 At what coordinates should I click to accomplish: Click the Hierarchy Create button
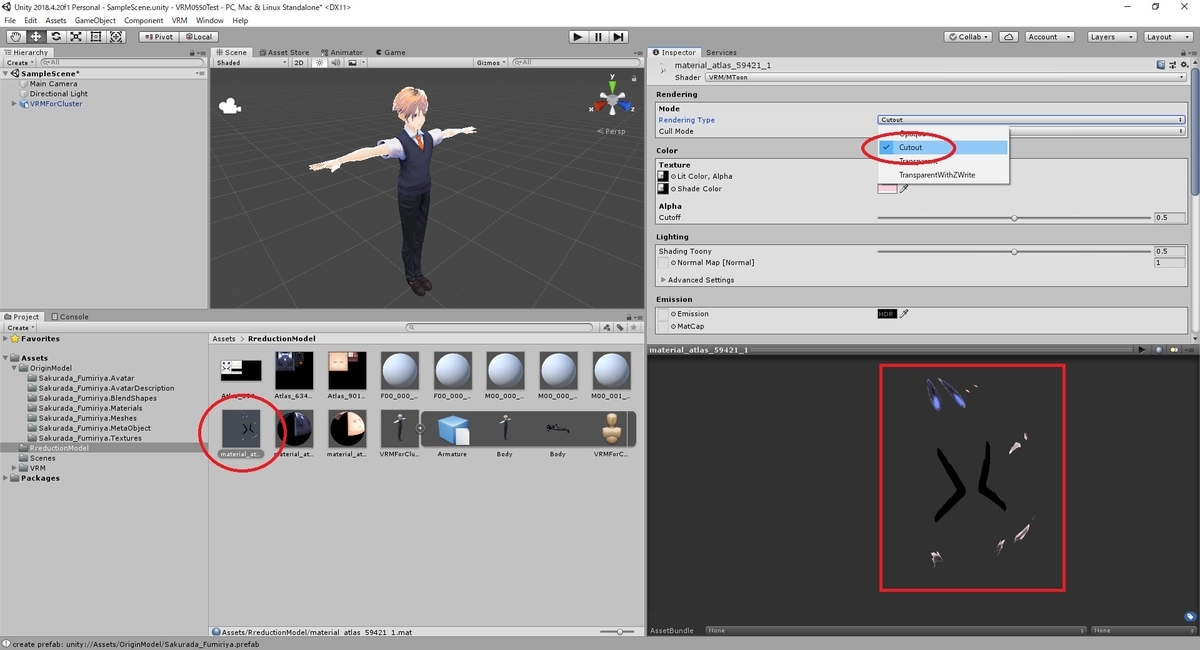pyautogui.click(x=19, y=62)
